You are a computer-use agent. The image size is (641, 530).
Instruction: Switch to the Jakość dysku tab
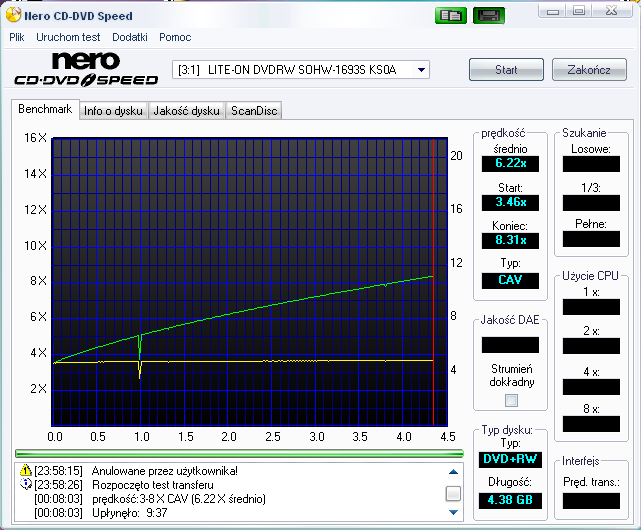point(186,111)
